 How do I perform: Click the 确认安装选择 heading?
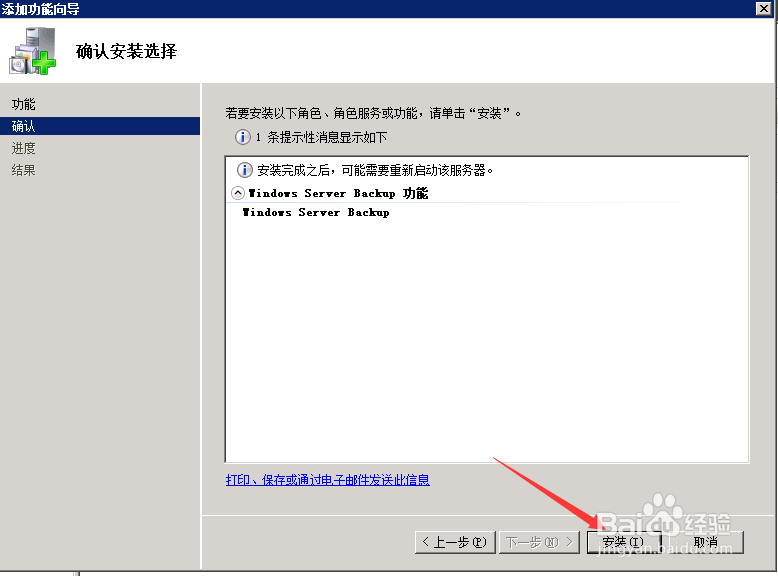(x=126, y=51)
